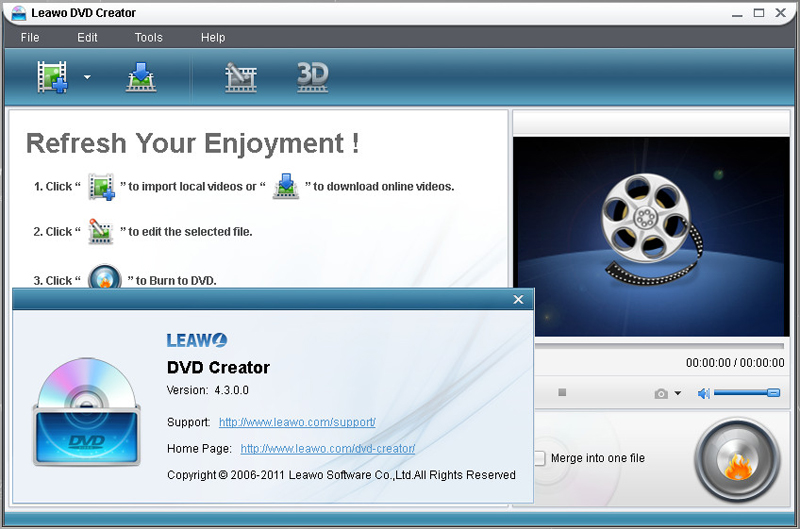The image size is (800, 529).
Task: Click the Copyright 2006-2011 Leawo Software text
Action: tap(341, 475)
